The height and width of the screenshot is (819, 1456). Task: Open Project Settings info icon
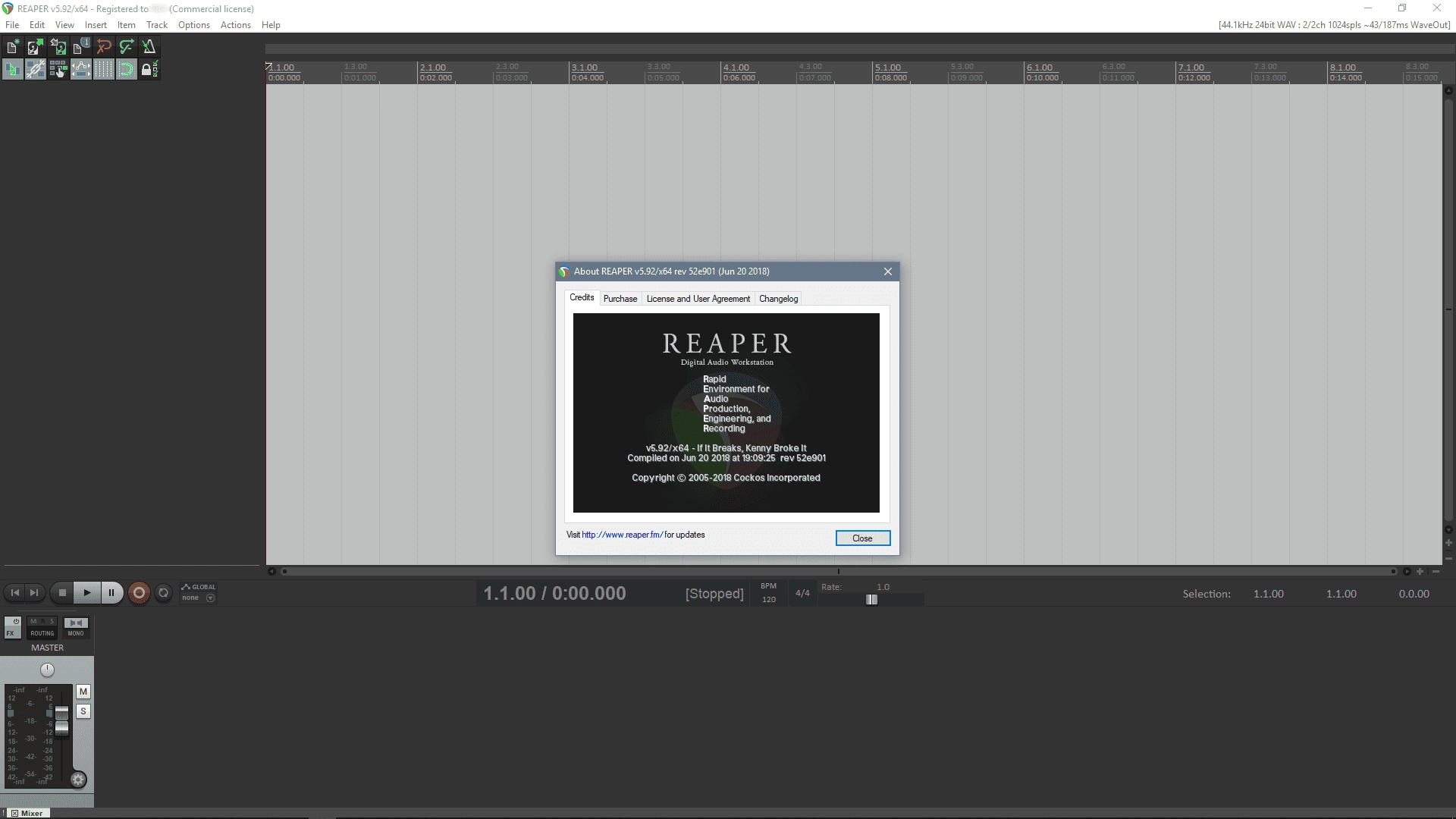point(80,47)
